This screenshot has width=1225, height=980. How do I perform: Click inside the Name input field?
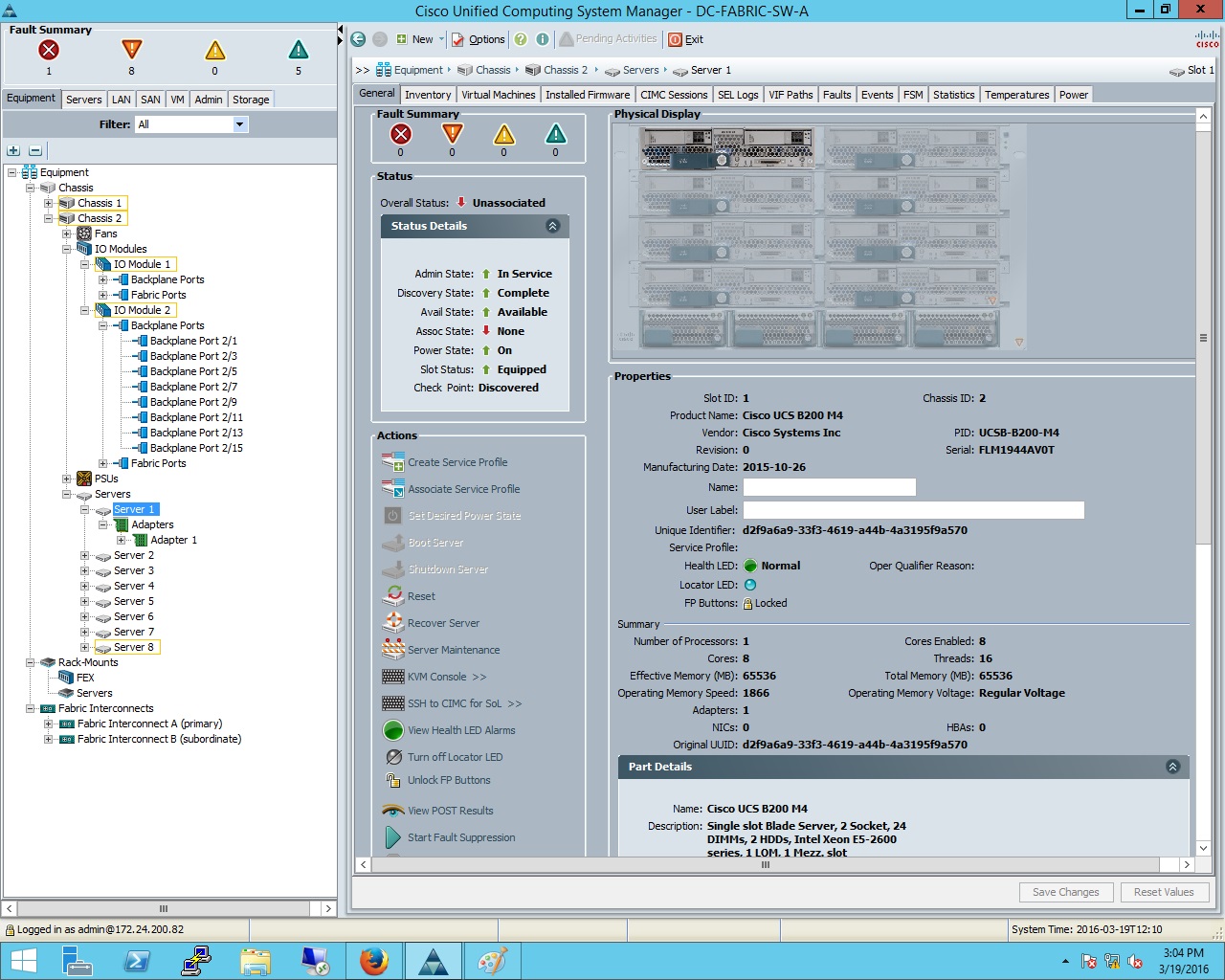[829, 487]
